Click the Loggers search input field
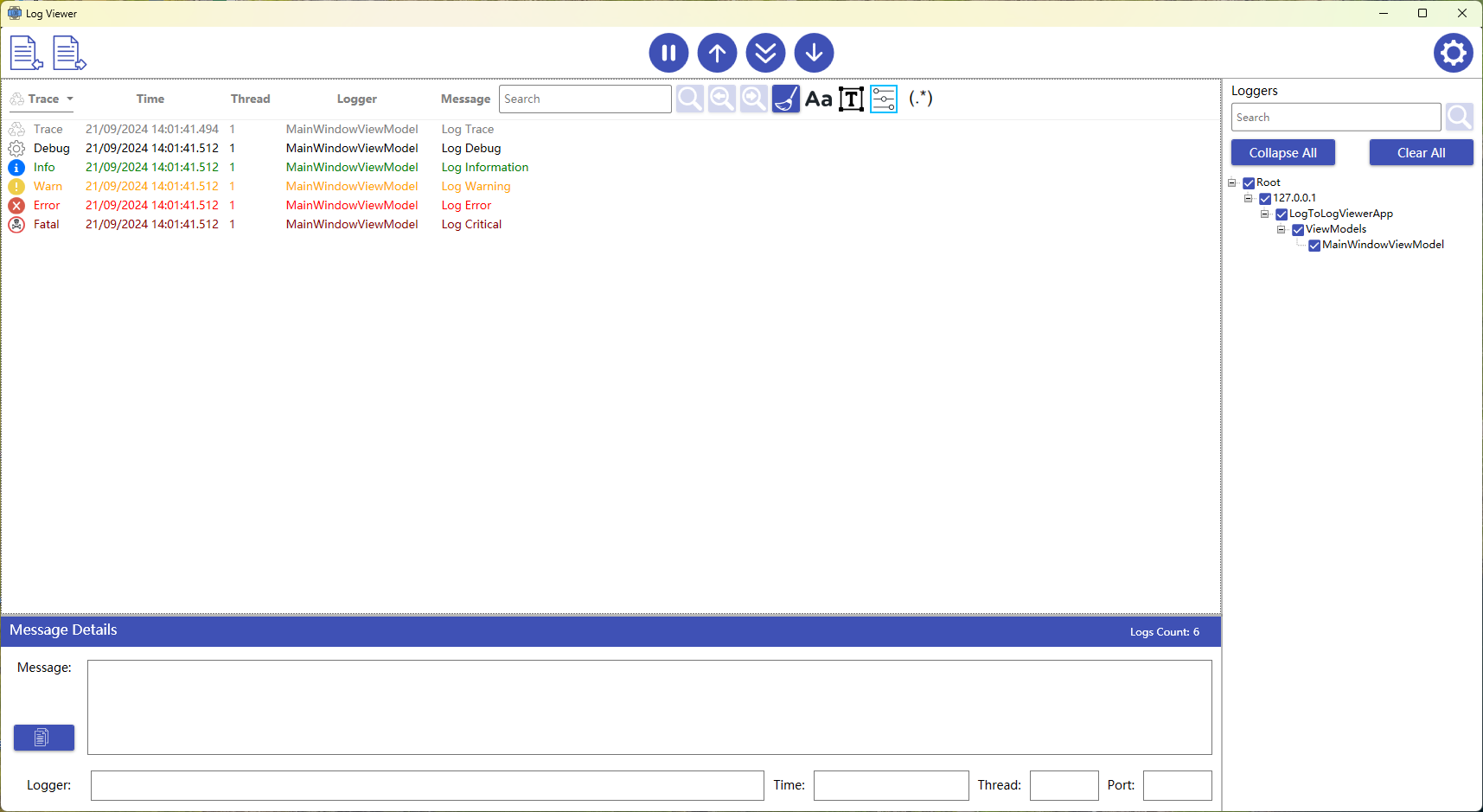The width and height of the screenshot is (1483, 812). [1335, 117]
